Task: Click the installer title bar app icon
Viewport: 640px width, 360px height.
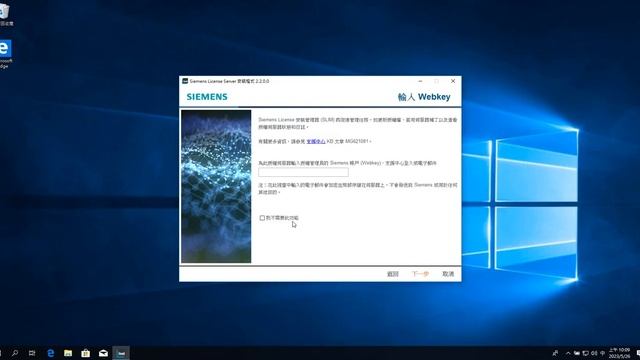Action: pos(185,81)
